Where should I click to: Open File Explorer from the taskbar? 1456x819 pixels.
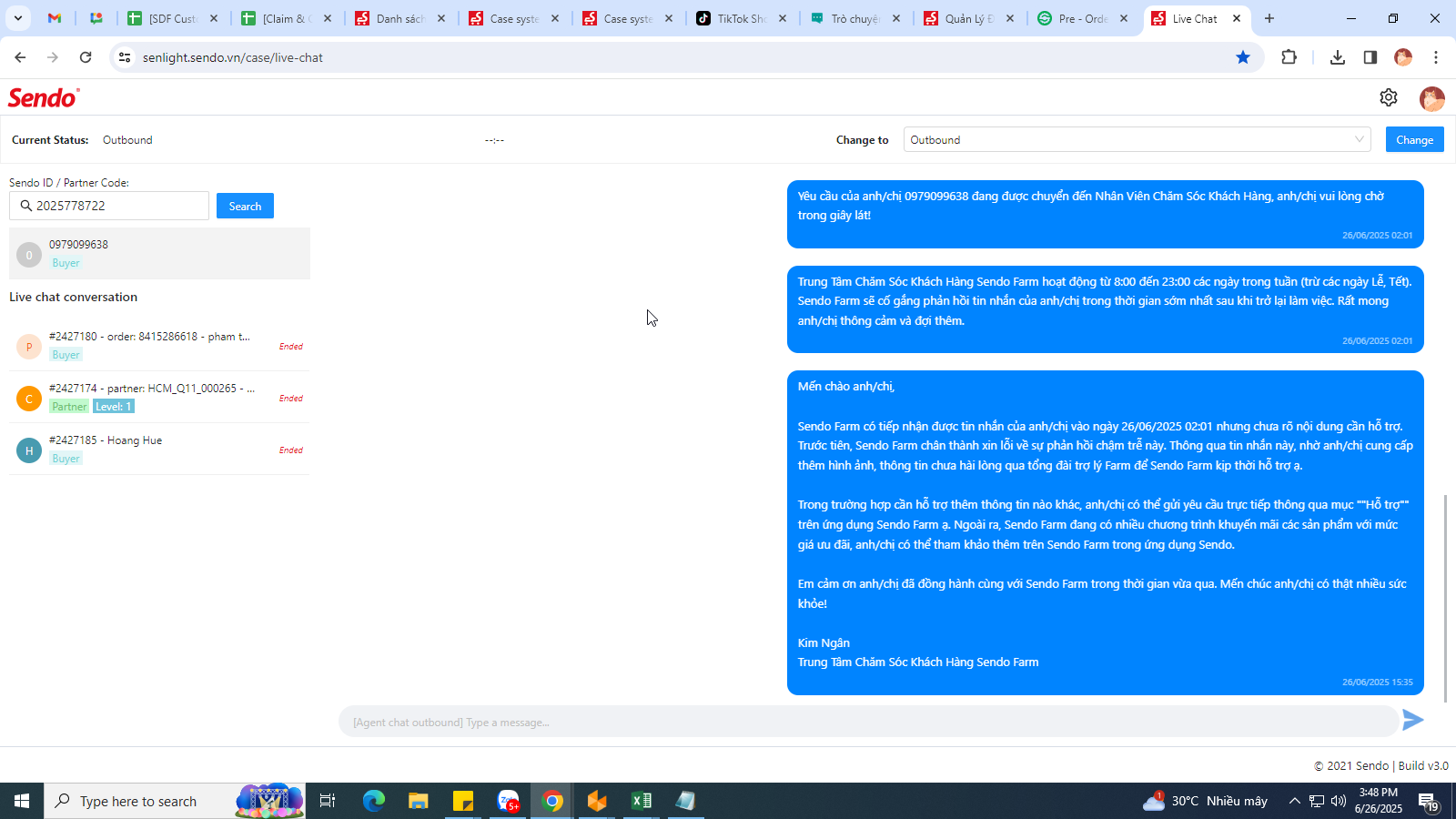pos(418,801)
